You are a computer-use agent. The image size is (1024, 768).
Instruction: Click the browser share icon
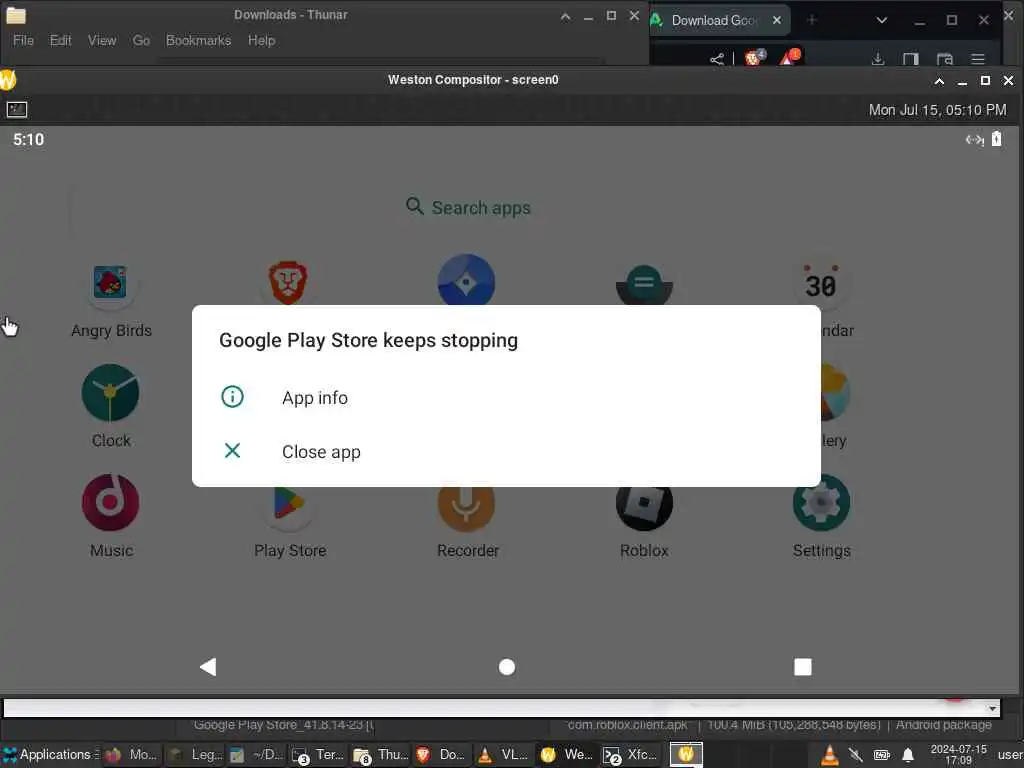[716, 59]
